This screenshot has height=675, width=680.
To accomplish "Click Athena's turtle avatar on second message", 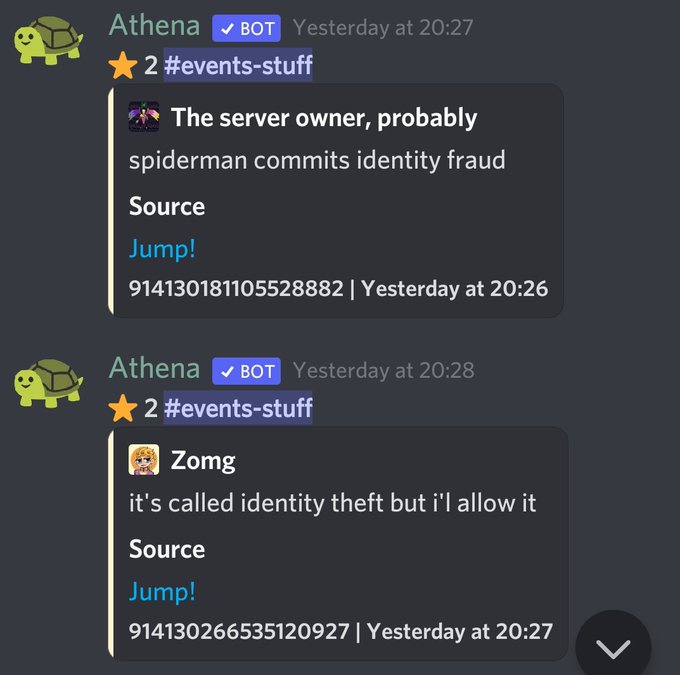I will 49,383.
